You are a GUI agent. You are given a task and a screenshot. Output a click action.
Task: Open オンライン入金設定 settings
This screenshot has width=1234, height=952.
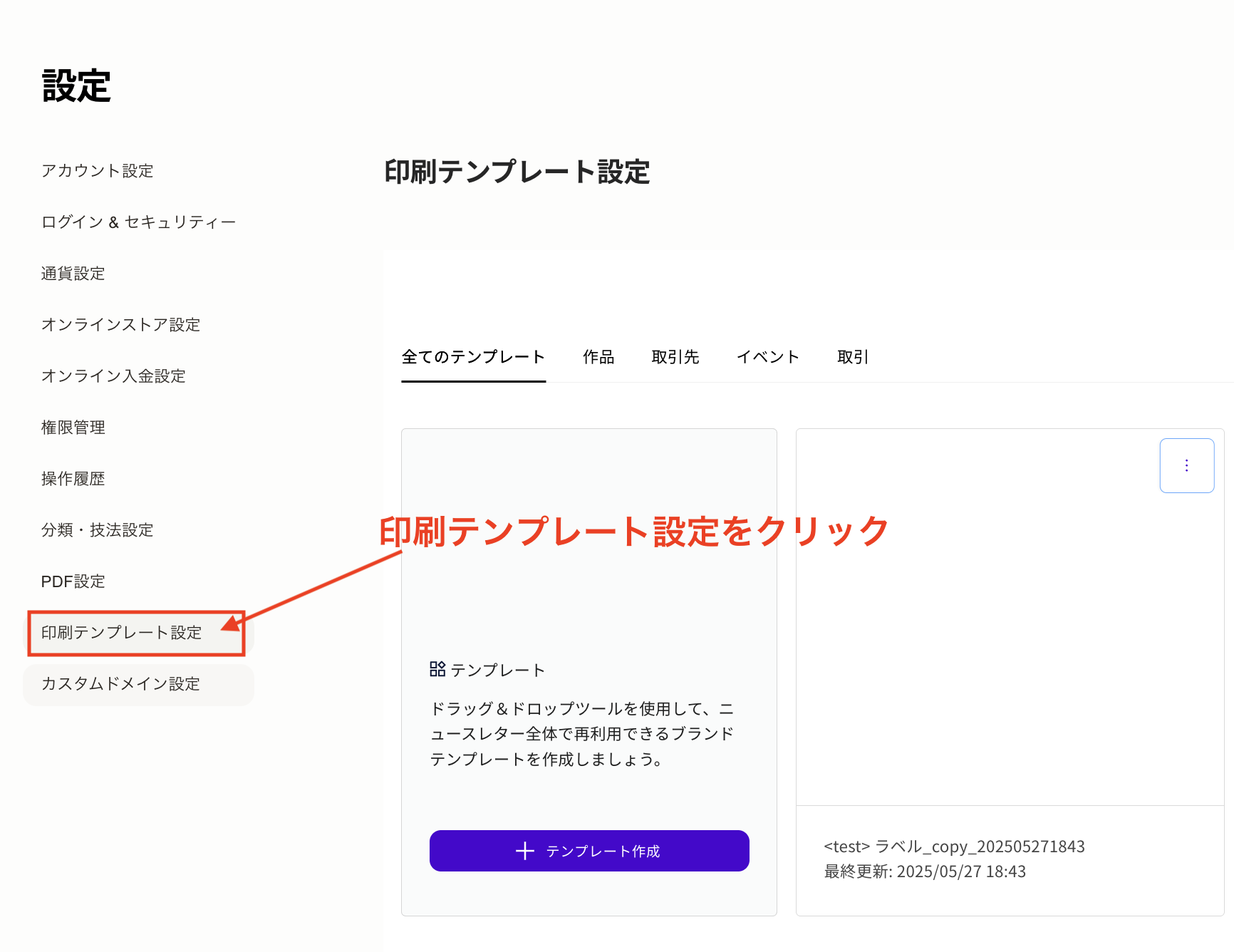(113, 376)
